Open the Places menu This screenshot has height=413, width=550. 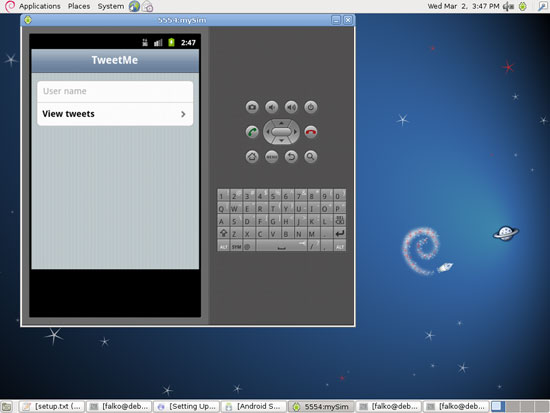[79, 6]
